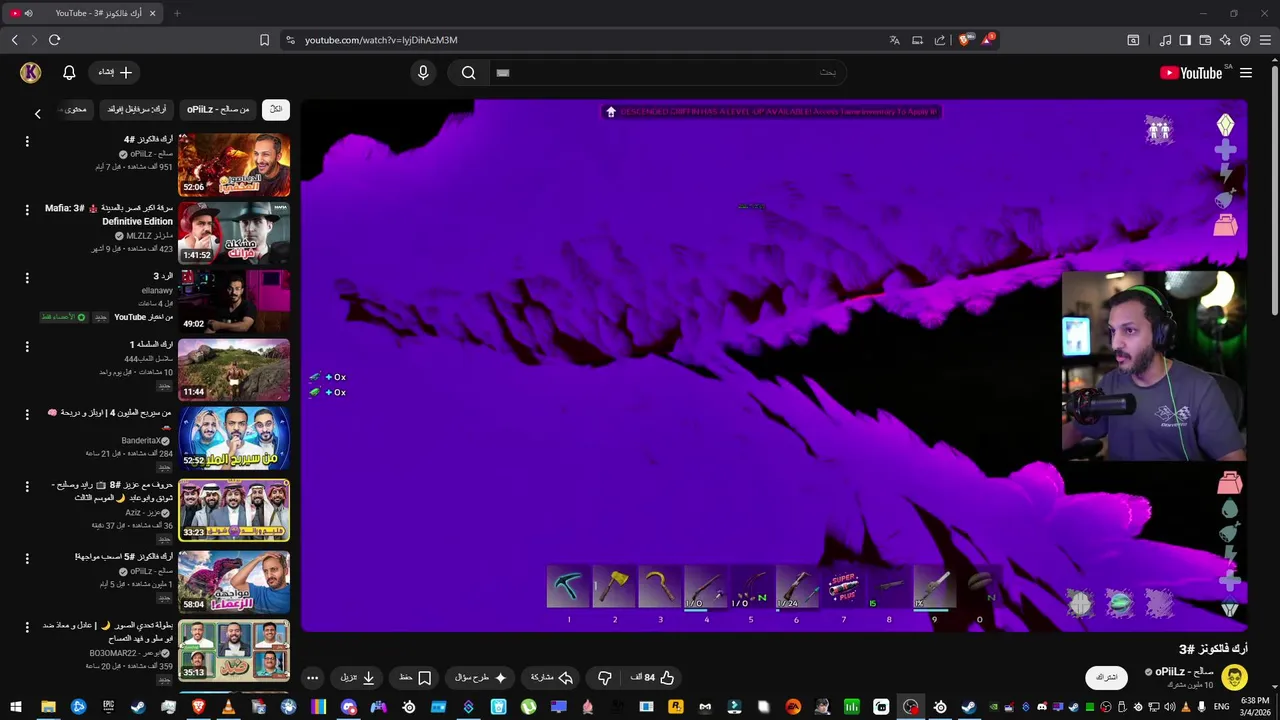Bookmark this page icon
1280x720 pixels.
[264, 40]
